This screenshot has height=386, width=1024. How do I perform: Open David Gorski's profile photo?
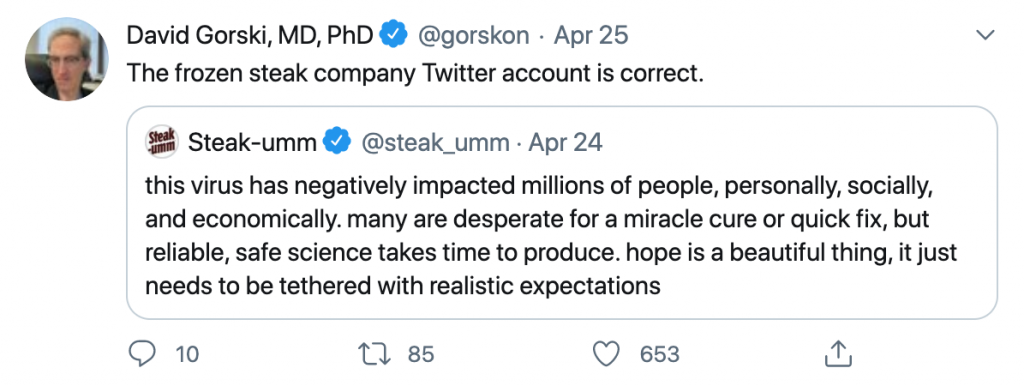pyautogui.click(x=67, y=59)
